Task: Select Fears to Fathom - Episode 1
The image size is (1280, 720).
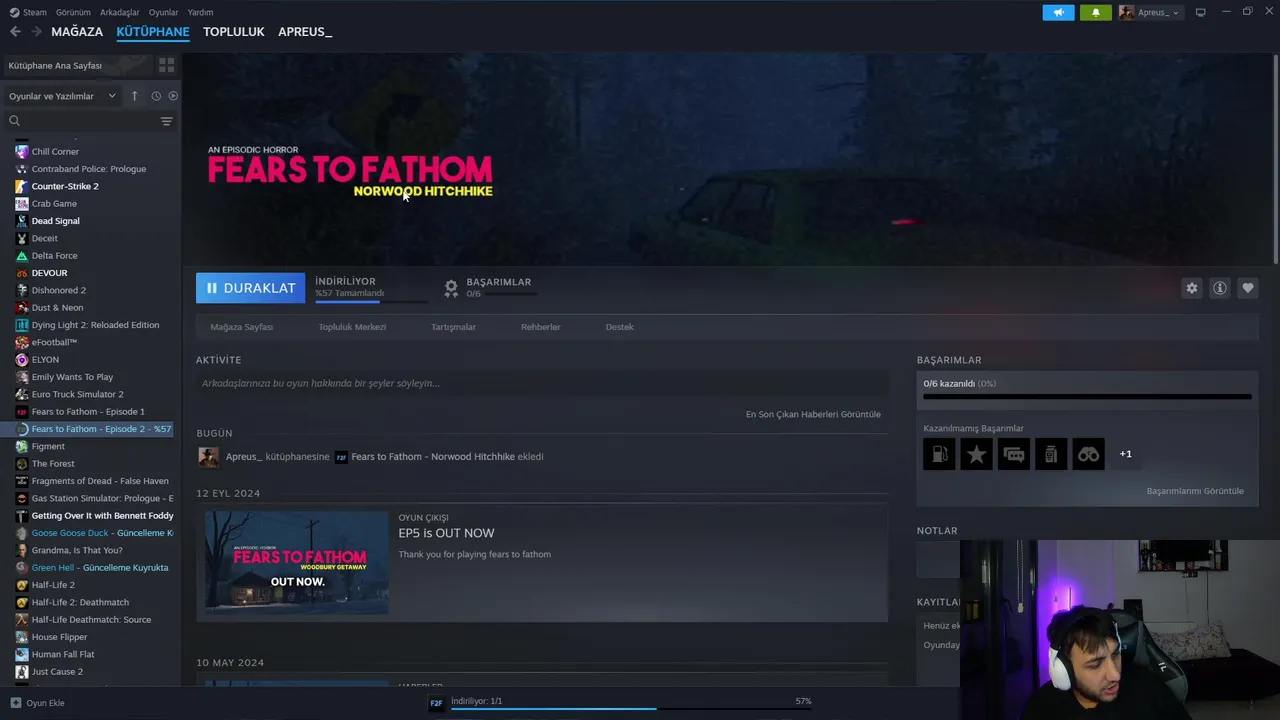Action: (90, 412)
